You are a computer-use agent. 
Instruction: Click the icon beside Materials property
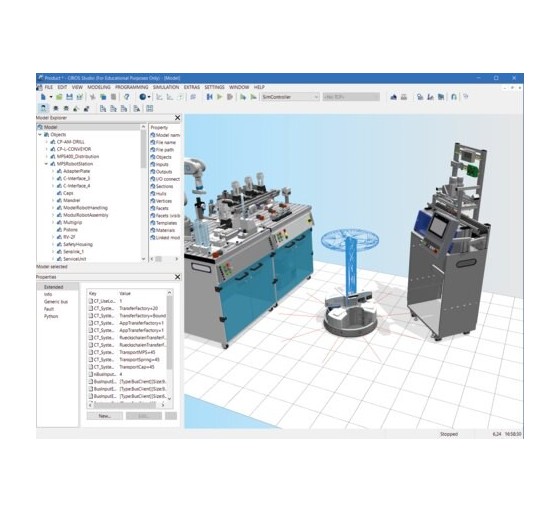click(152, 230)
